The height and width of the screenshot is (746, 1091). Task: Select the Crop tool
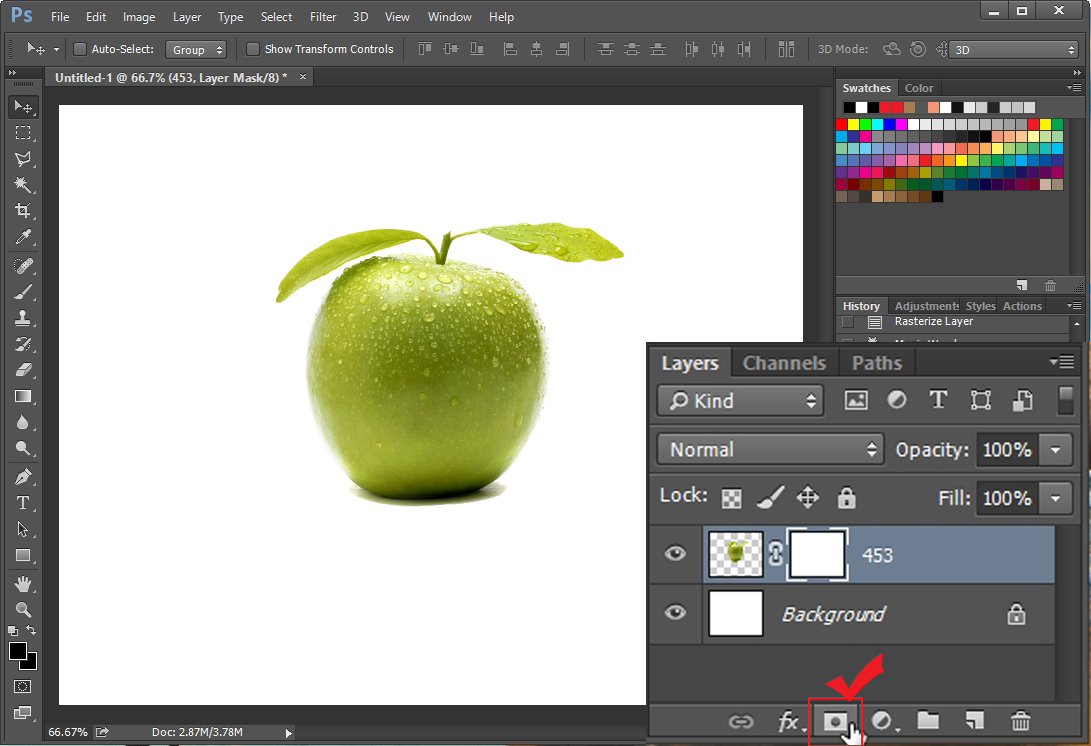[x=23, y=210]
